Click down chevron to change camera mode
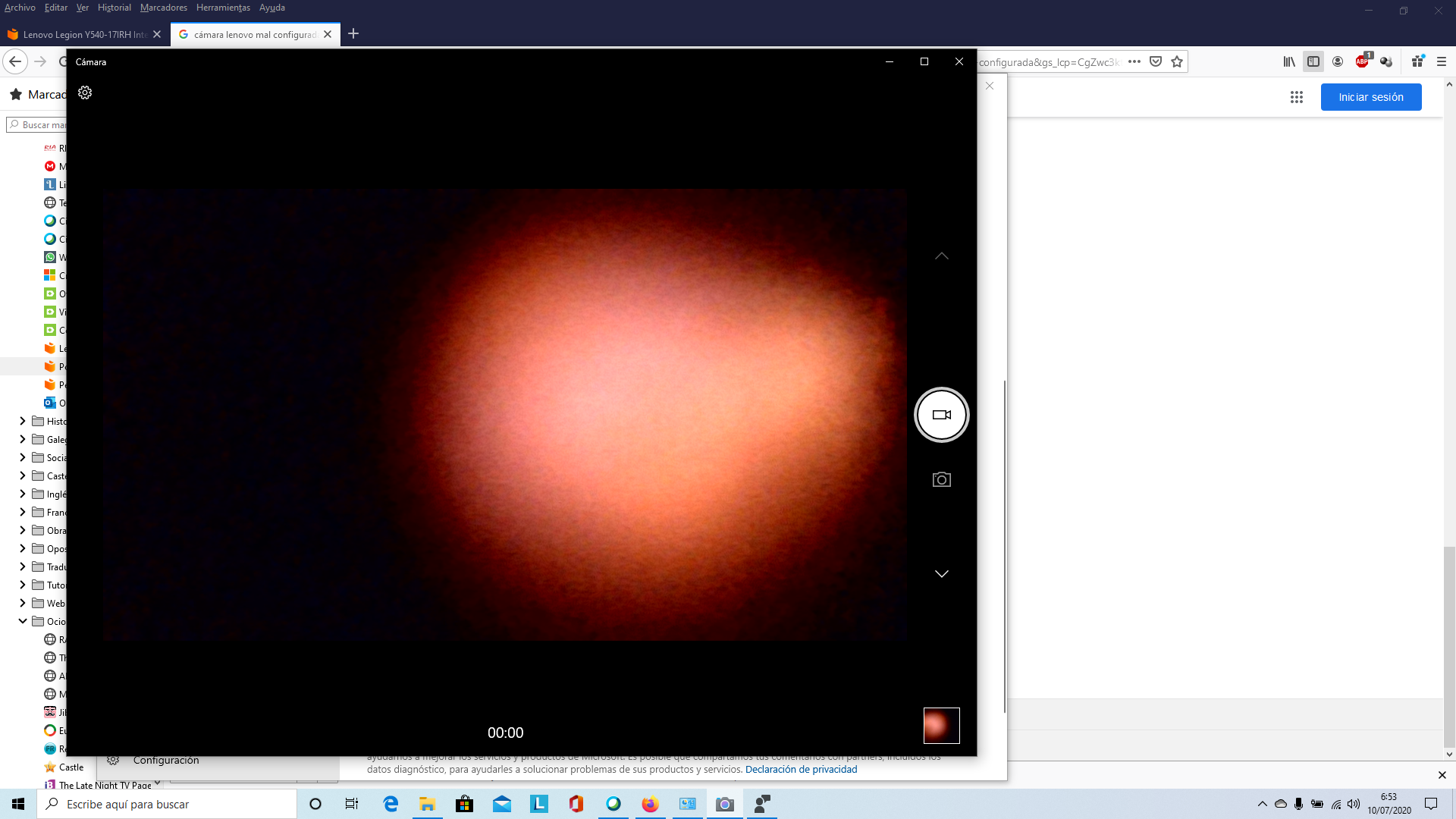The width and height of the screenshot is (1456, 819). pos(941,574)
